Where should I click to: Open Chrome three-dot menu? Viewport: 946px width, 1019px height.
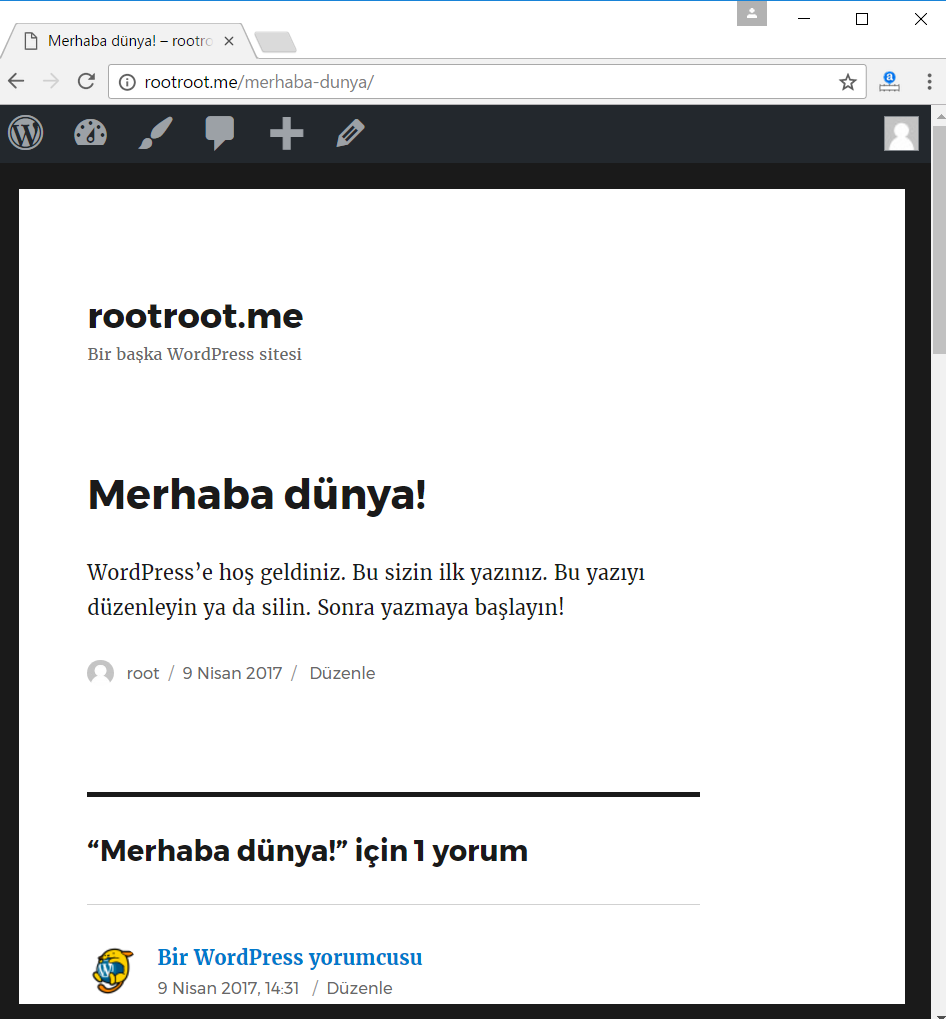[929, 81]
